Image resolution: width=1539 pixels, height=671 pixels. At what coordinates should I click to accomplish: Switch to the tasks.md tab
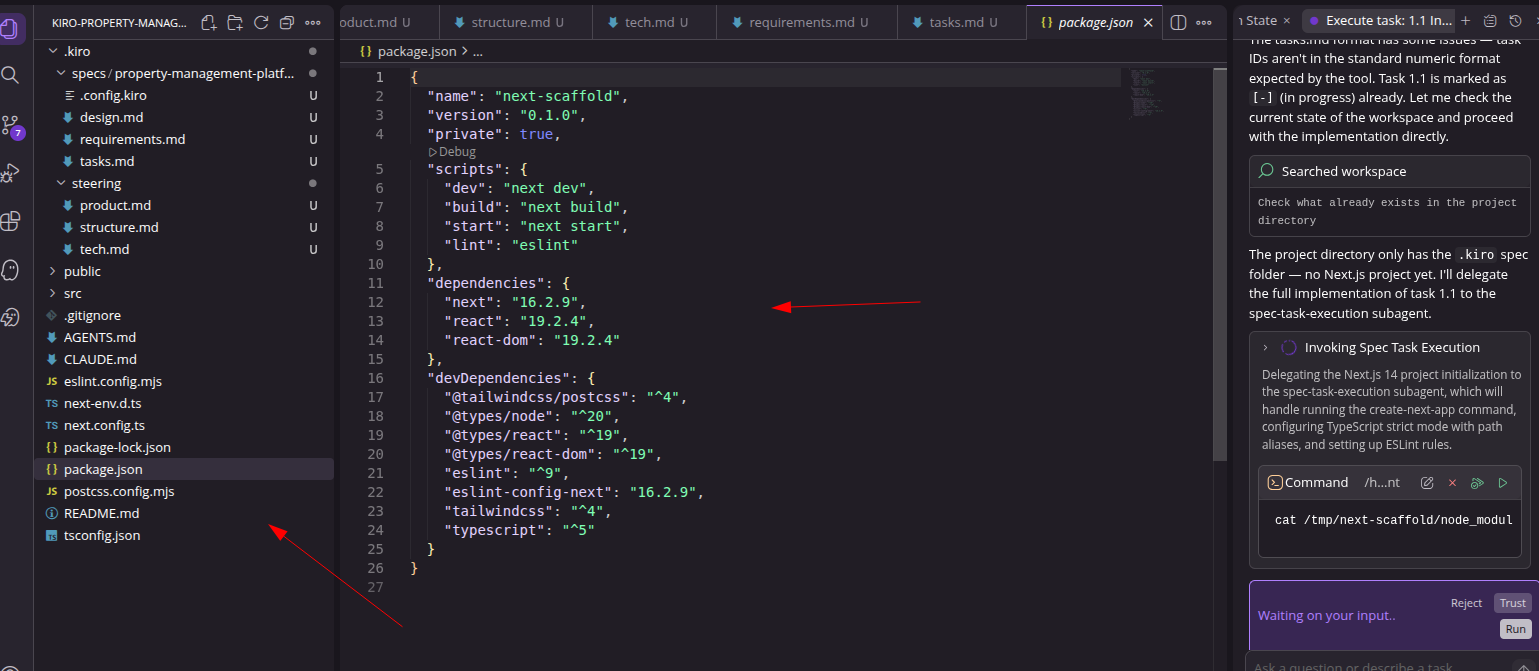tap(962, 22)
